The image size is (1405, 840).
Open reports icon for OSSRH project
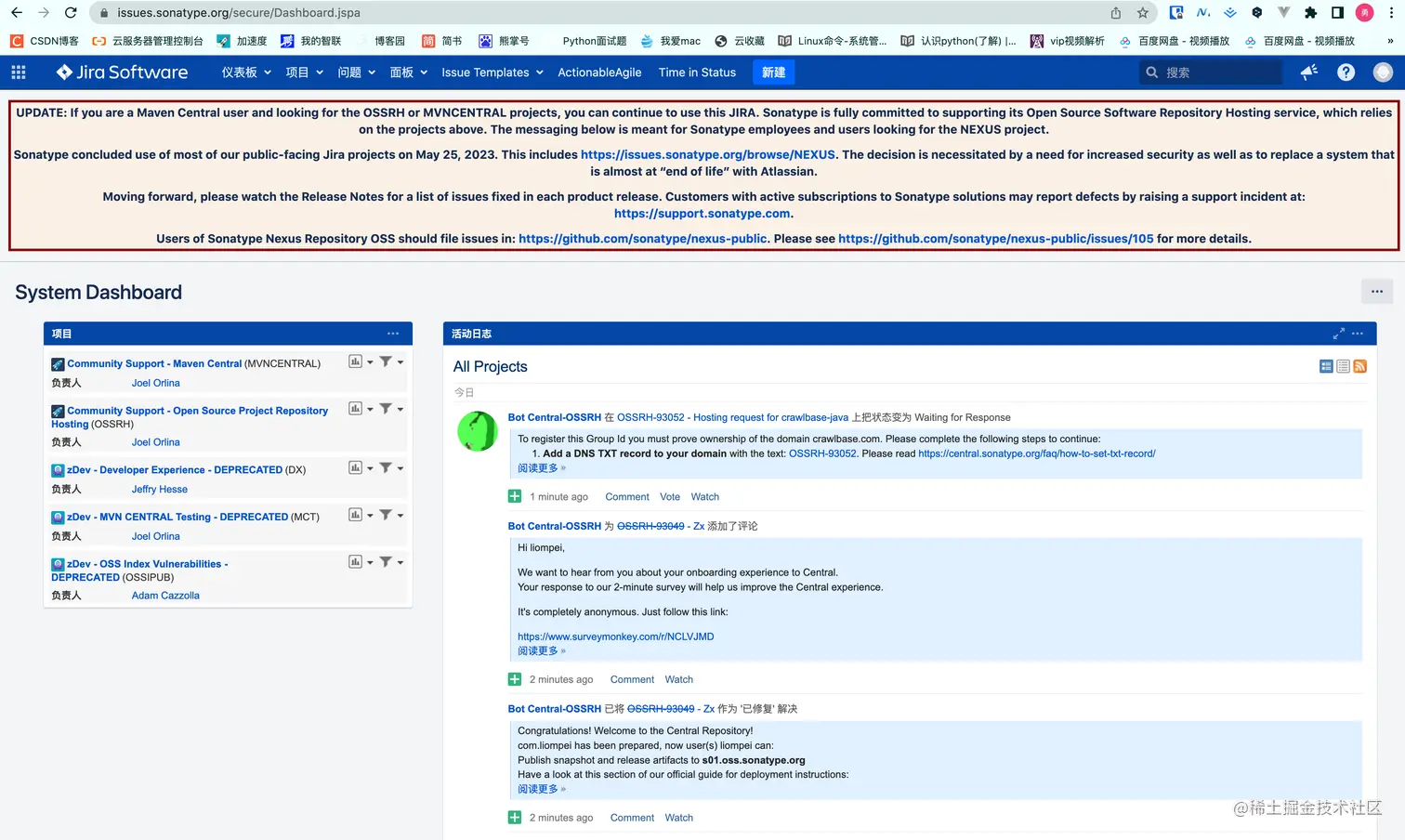[355, 409]
